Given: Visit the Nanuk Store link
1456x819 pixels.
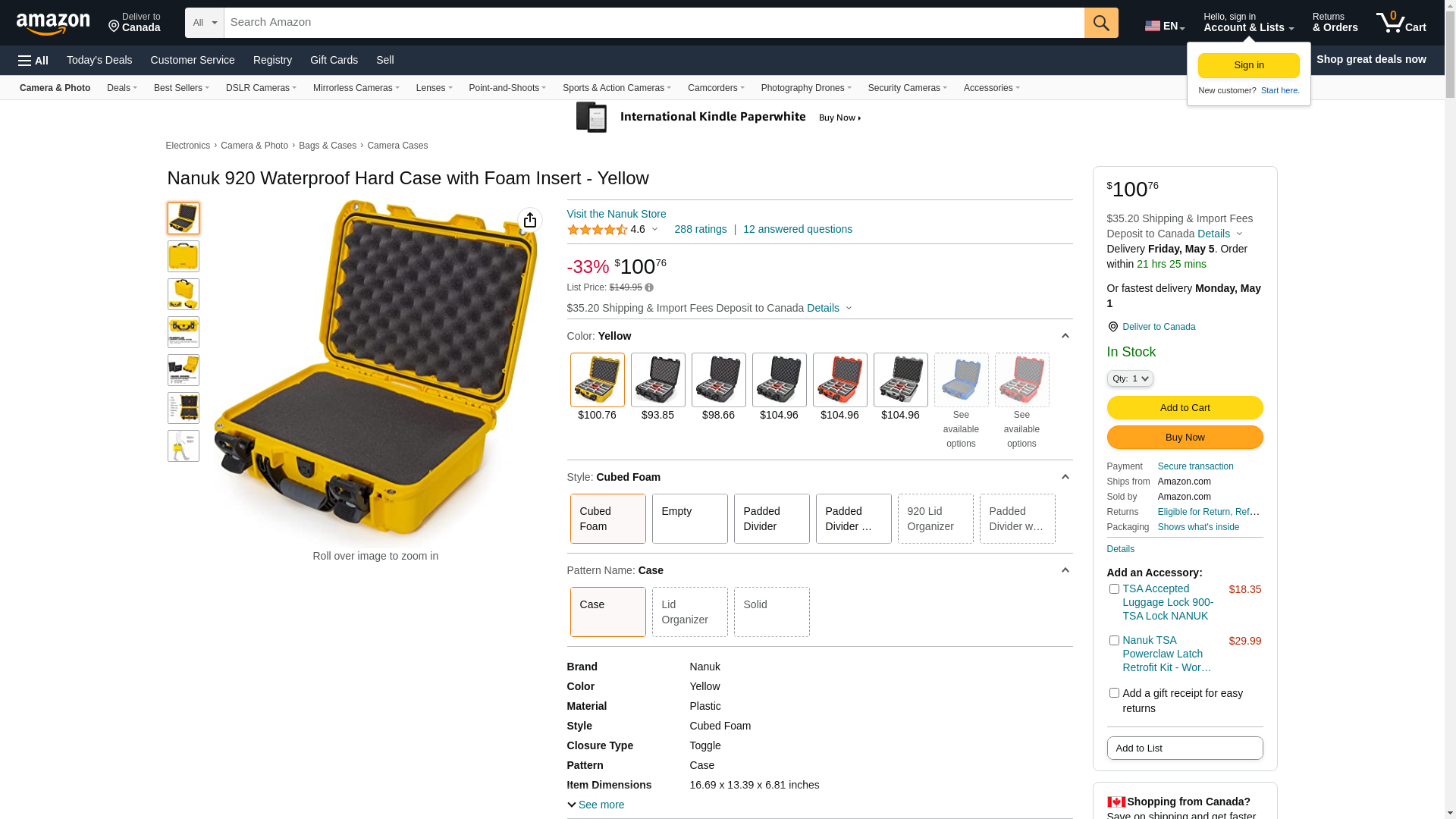Looking at the screenshot, I should coord(617,214).
